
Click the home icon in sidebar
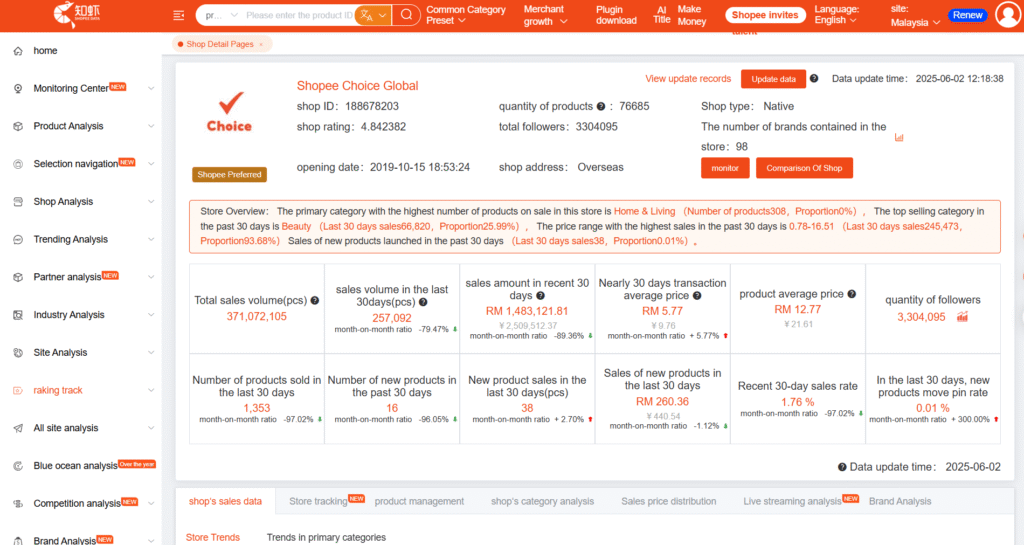tap(18, 51)
